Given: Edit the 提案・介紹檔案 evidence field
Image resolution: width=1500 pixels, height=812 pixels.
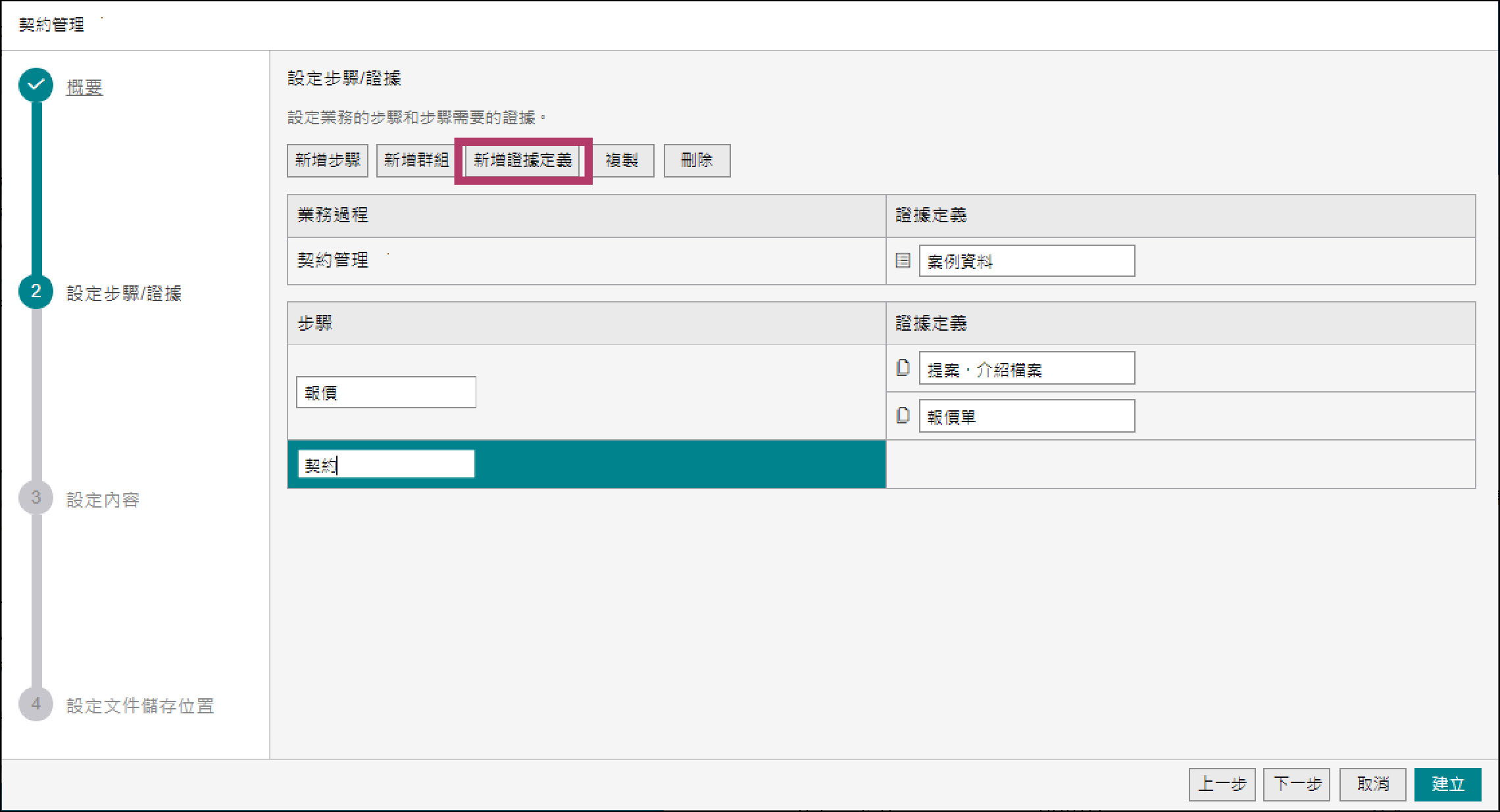Looking at the screenshot, I should [1026, 368].
